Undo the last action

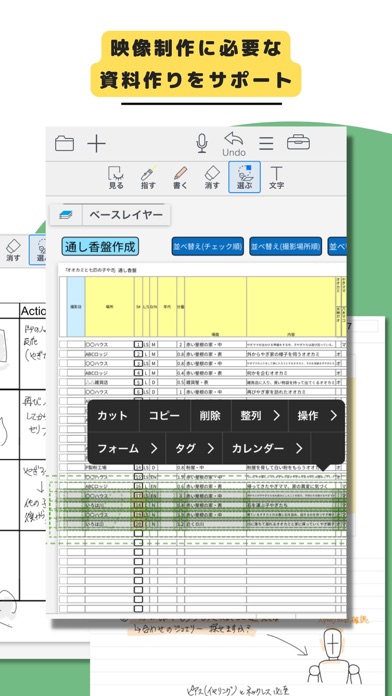pyautogui.click(x=234, y=144)
